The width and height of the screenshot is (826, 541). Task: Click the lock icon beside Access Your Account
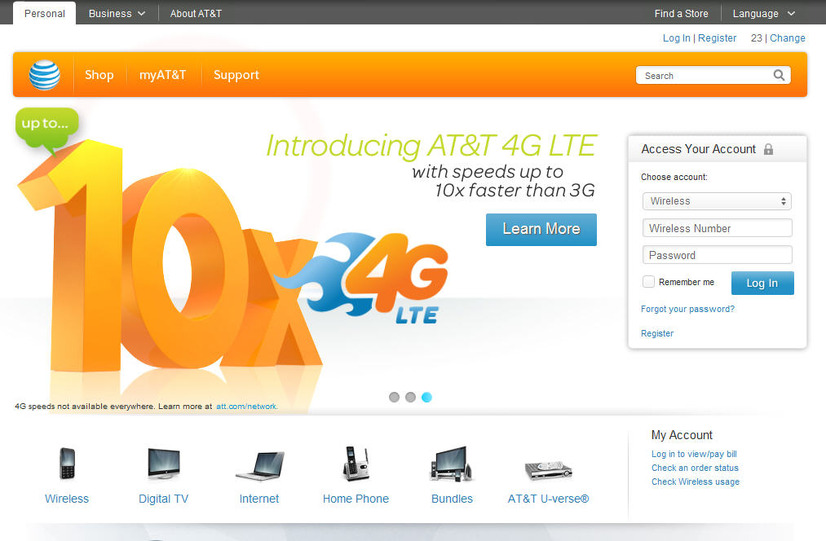(x=769, y=150)
